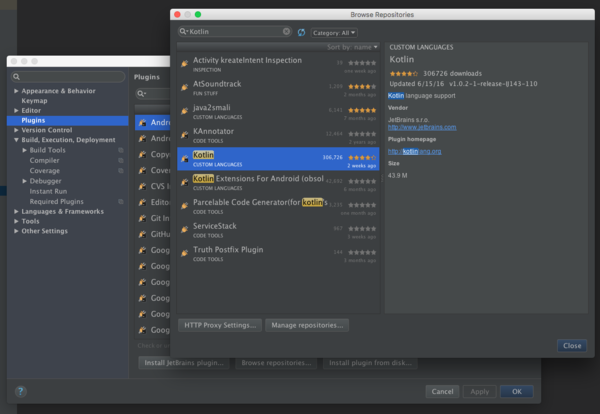Screen dimensions: 600x414
Task: Select Plugins in the Settings tree
Action: [67, 121]
